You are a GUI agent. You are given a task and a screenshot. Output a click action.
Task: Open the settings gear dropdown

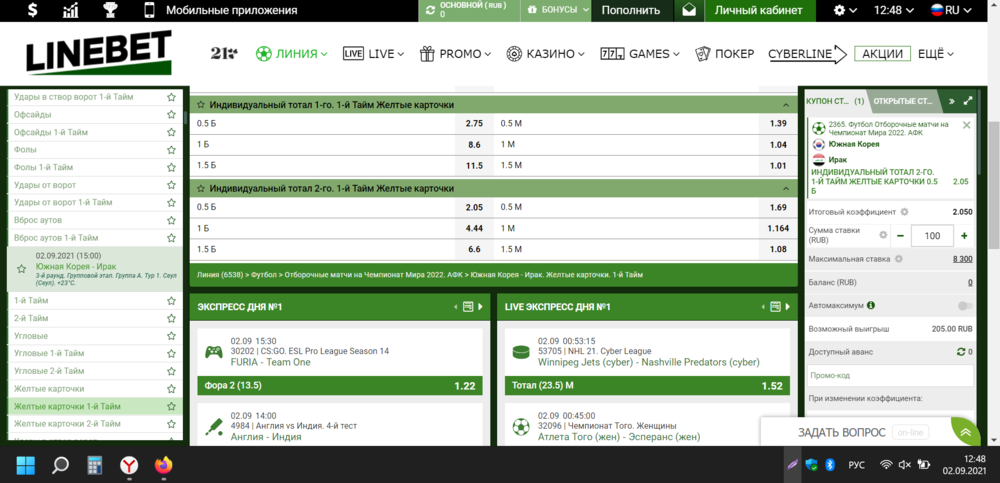coord(845,10)
